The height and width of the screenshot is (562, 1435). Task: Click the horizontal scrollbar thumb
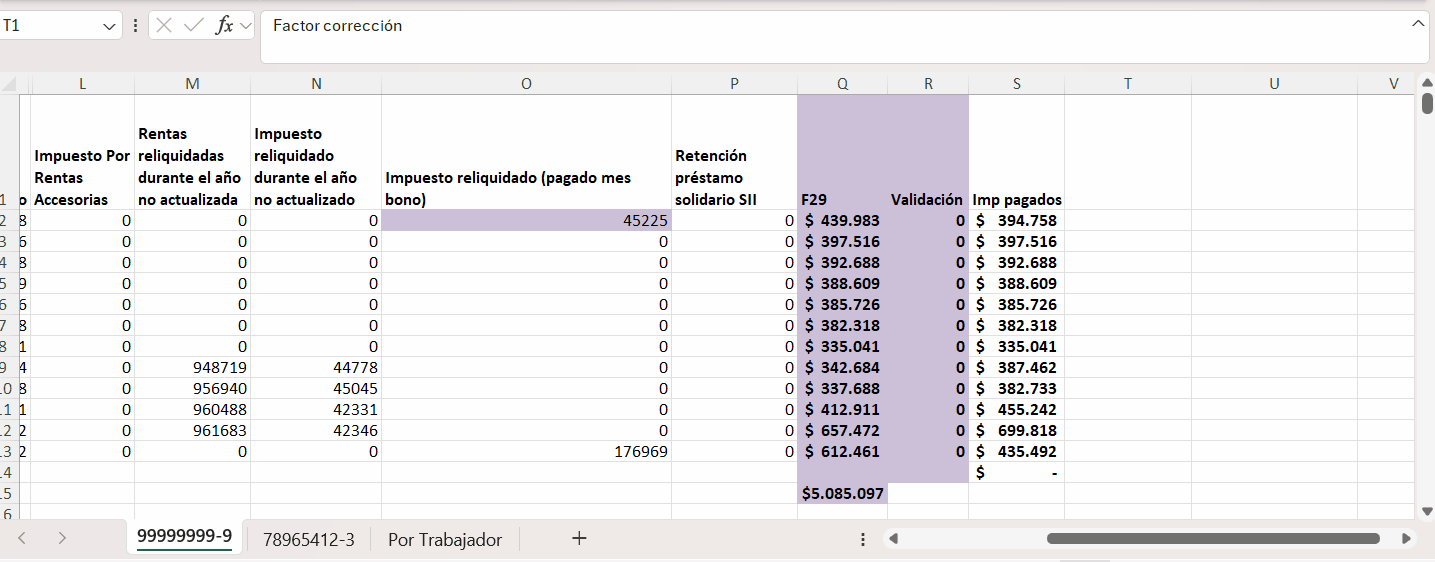(1213, 538)
